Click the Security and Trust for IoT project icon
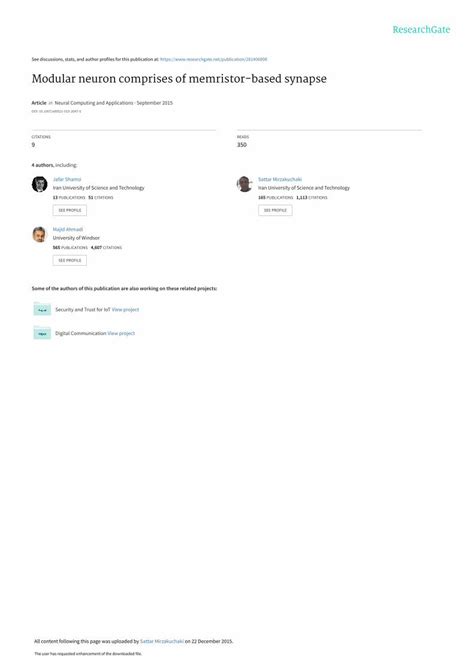The width and height of the screenshot is (474, 669). pyautogui.click(x=42, y=309)
